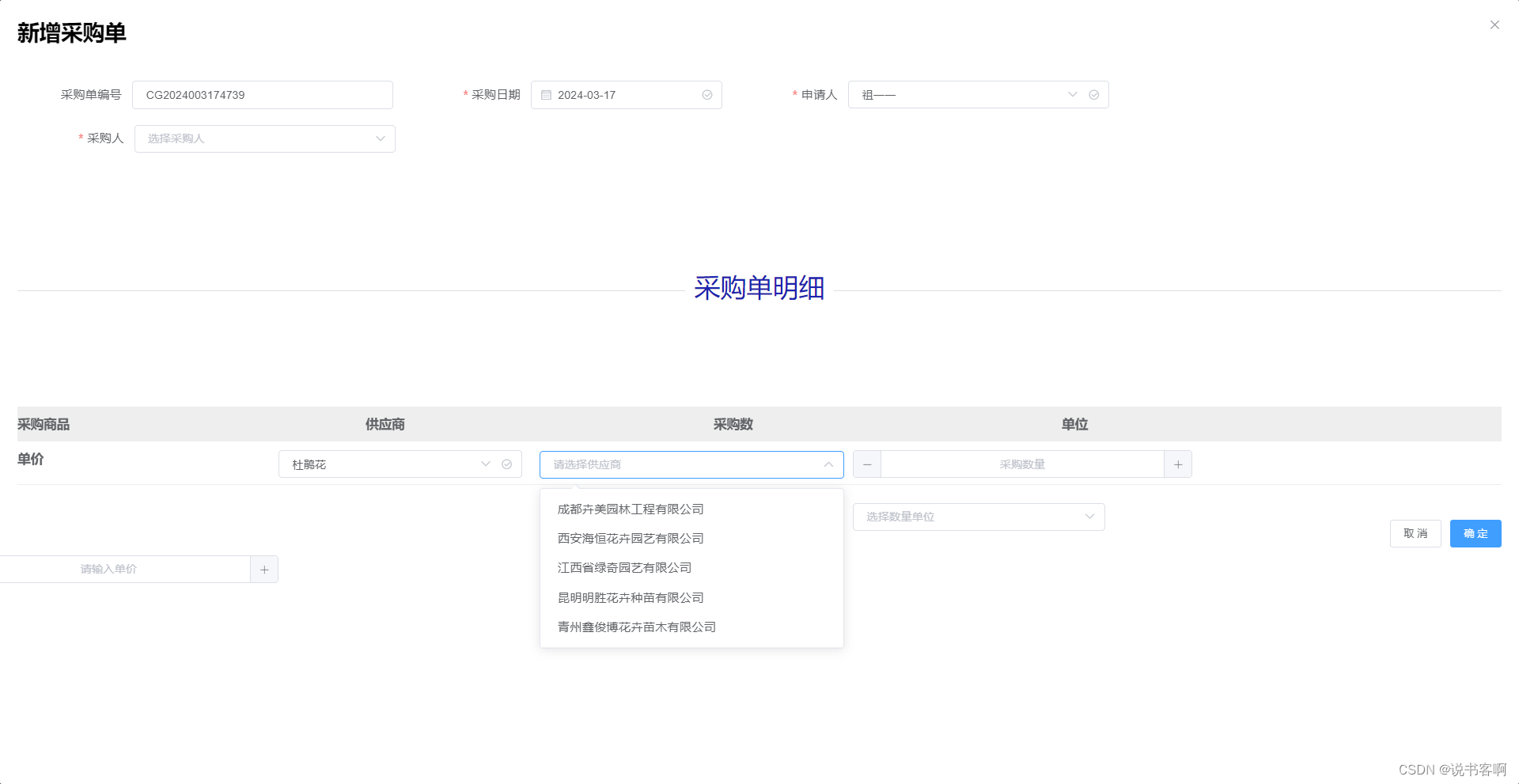Collapse the 请选择供应商 dropdown

pyautogui.click(x=691, y=464)
